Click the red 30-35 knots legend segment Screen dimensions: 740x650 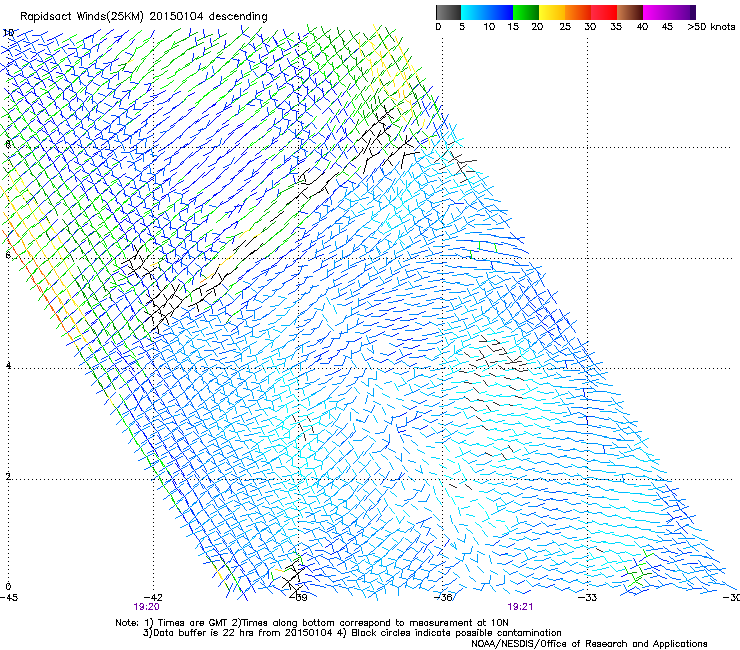pyautogui.click(x=604, y=12)
